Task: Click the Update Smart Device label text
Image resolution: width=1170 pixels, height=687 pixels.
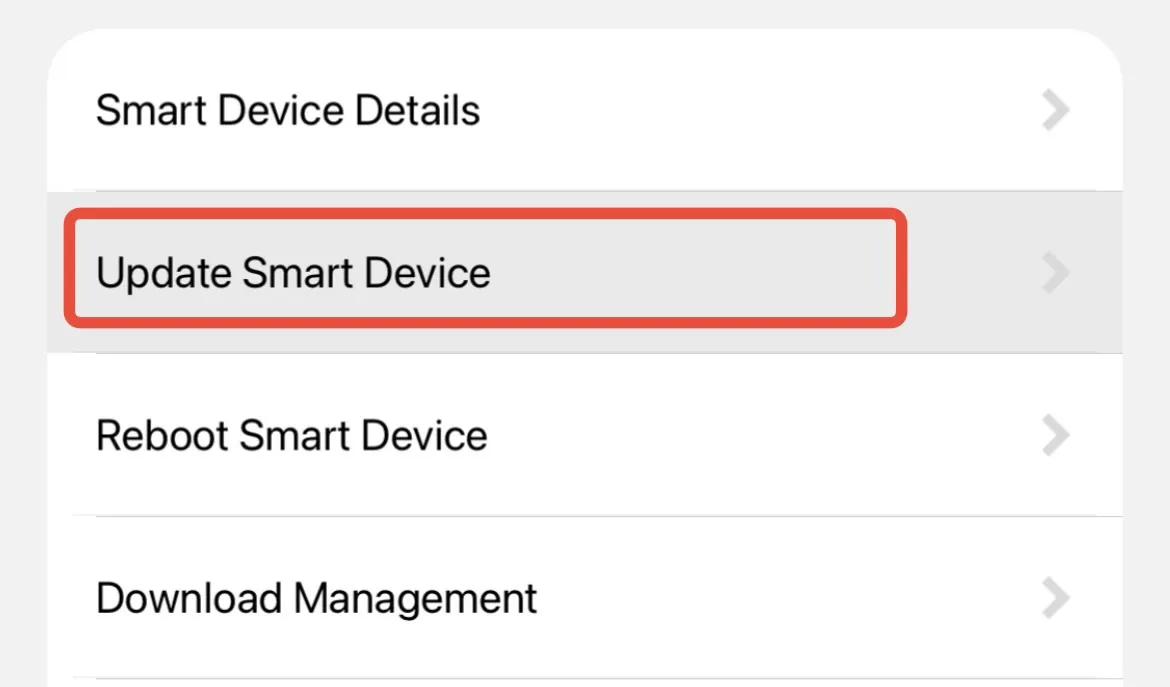Action: tap(293, 272)
